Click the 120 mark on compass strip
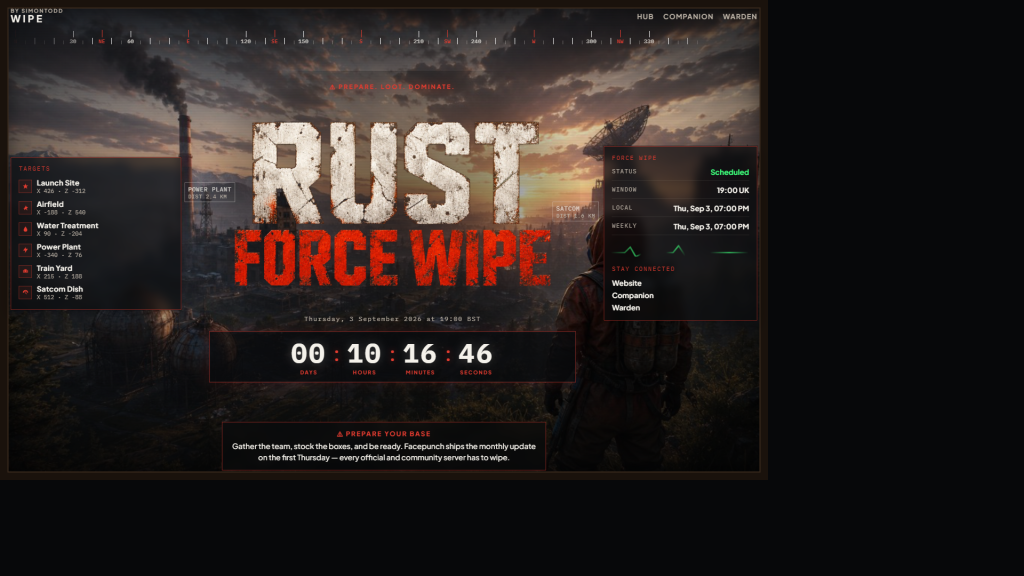1024x576 pixels. point(246,41)
